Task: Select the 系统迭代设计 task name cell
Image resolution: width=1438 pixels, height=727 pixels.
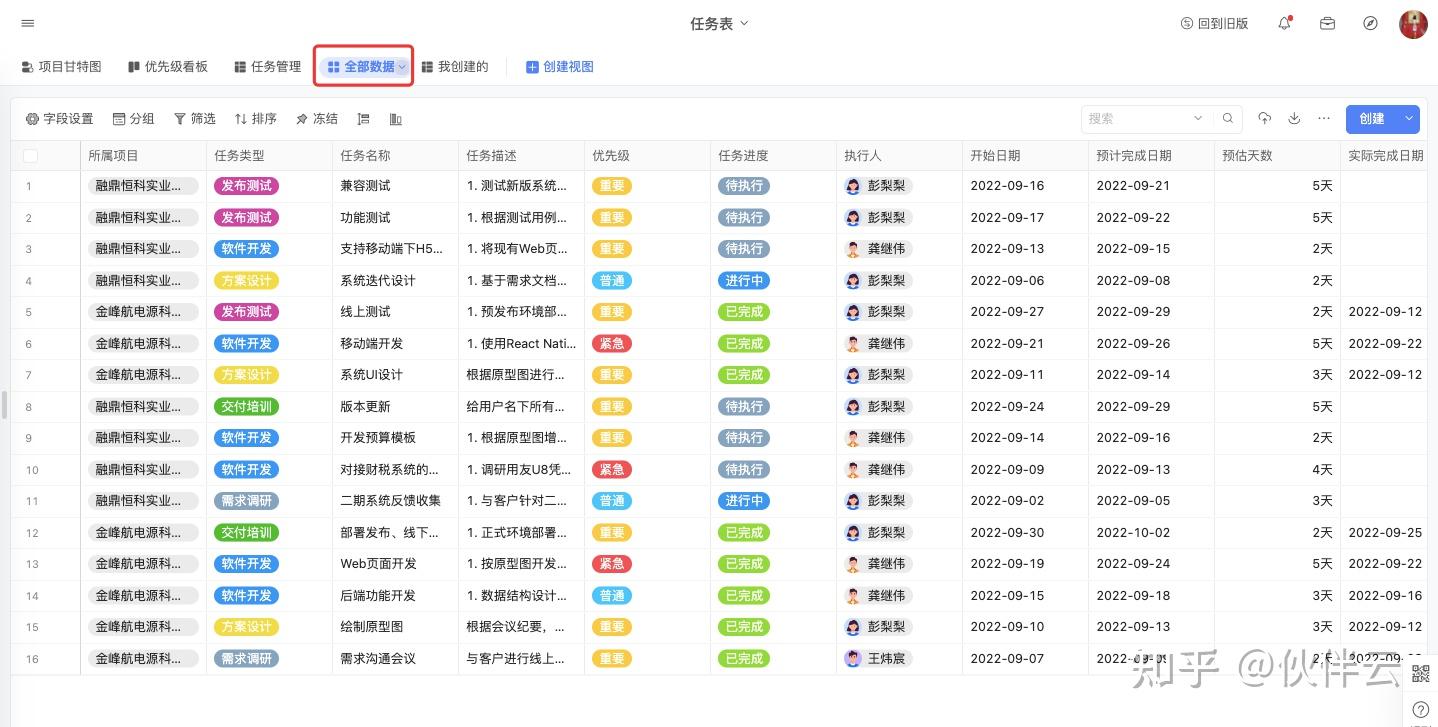Action: click(395, 280)
